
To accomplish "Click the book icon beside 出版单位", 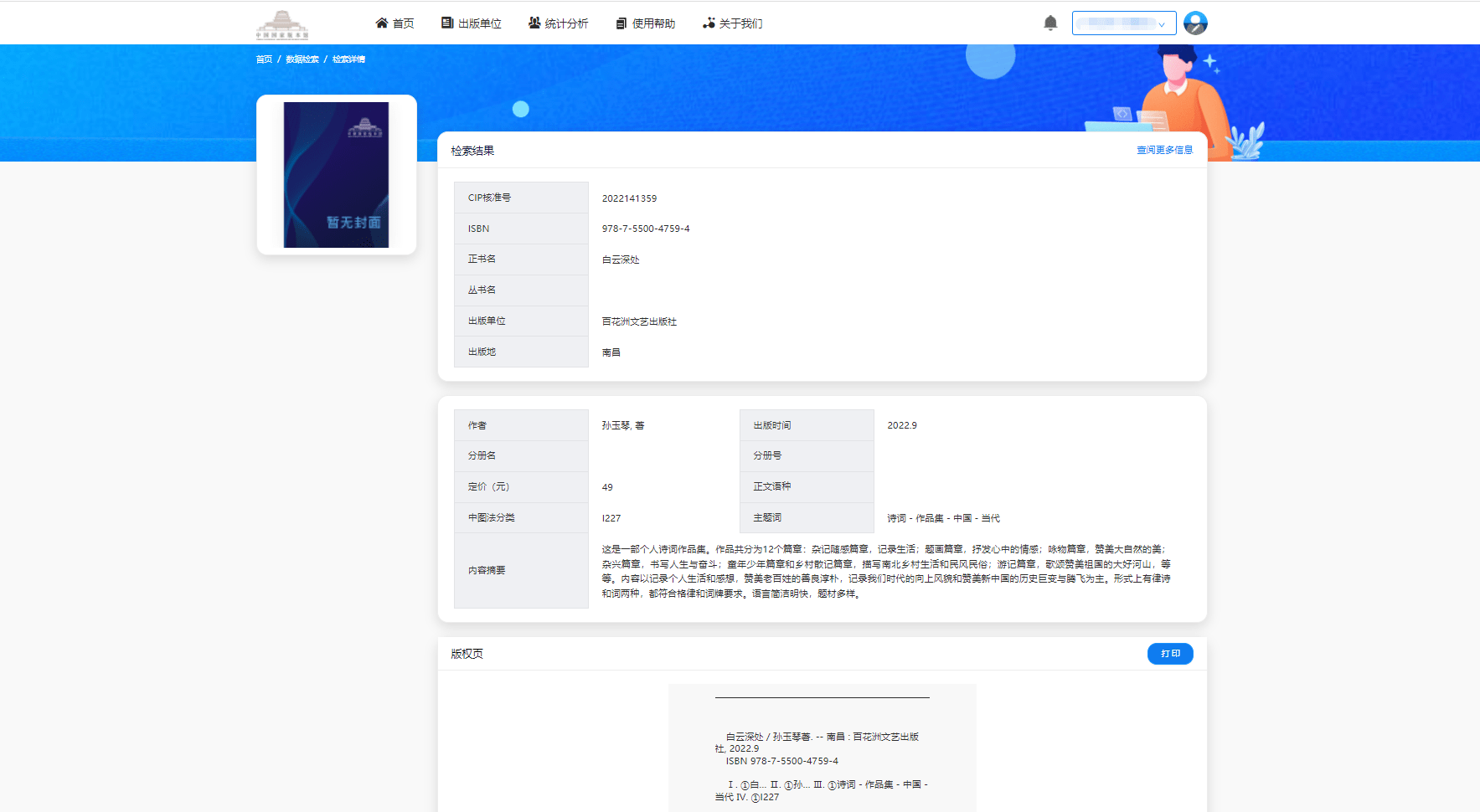I will point(443,23).
